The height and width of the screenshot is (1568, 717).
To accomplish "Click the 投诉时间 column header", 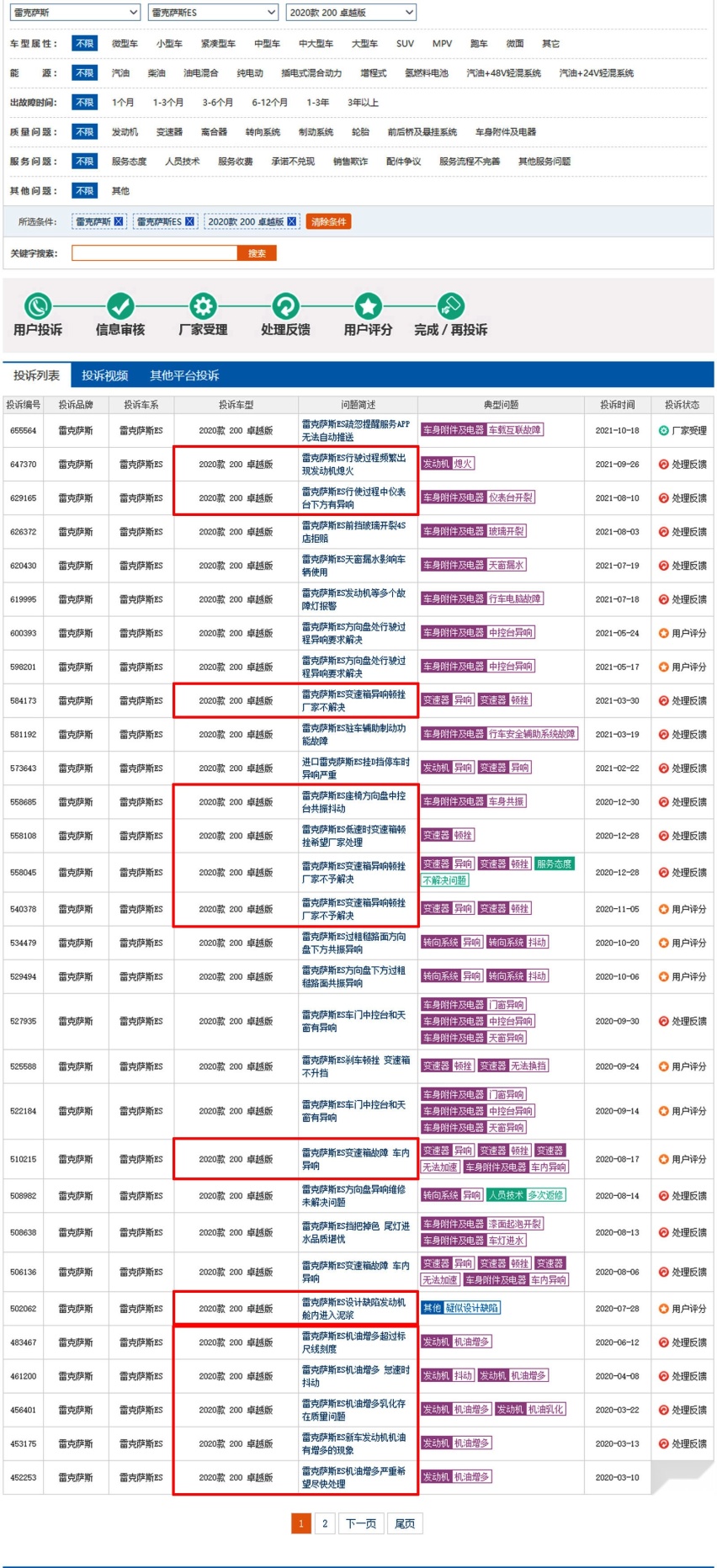I will click(617, 405).
